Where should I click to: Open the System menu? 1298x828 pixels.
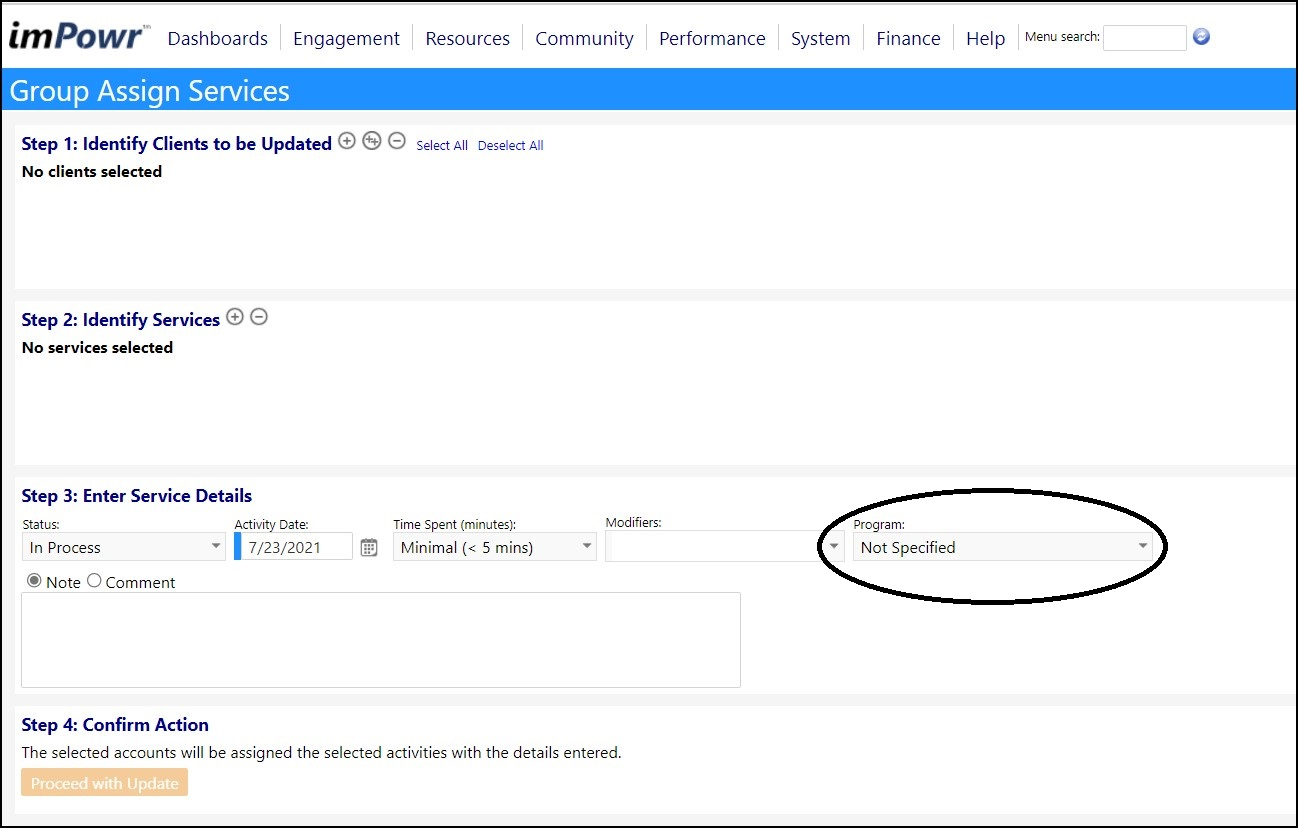click(x=820, y=38)
